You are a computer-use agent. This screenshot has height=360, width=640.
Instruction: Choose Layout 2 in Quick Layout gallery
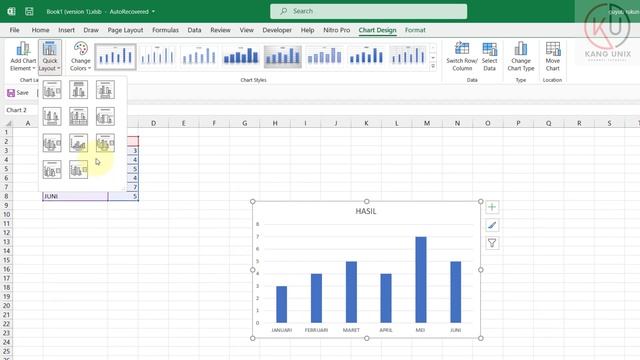coord(78,90)
